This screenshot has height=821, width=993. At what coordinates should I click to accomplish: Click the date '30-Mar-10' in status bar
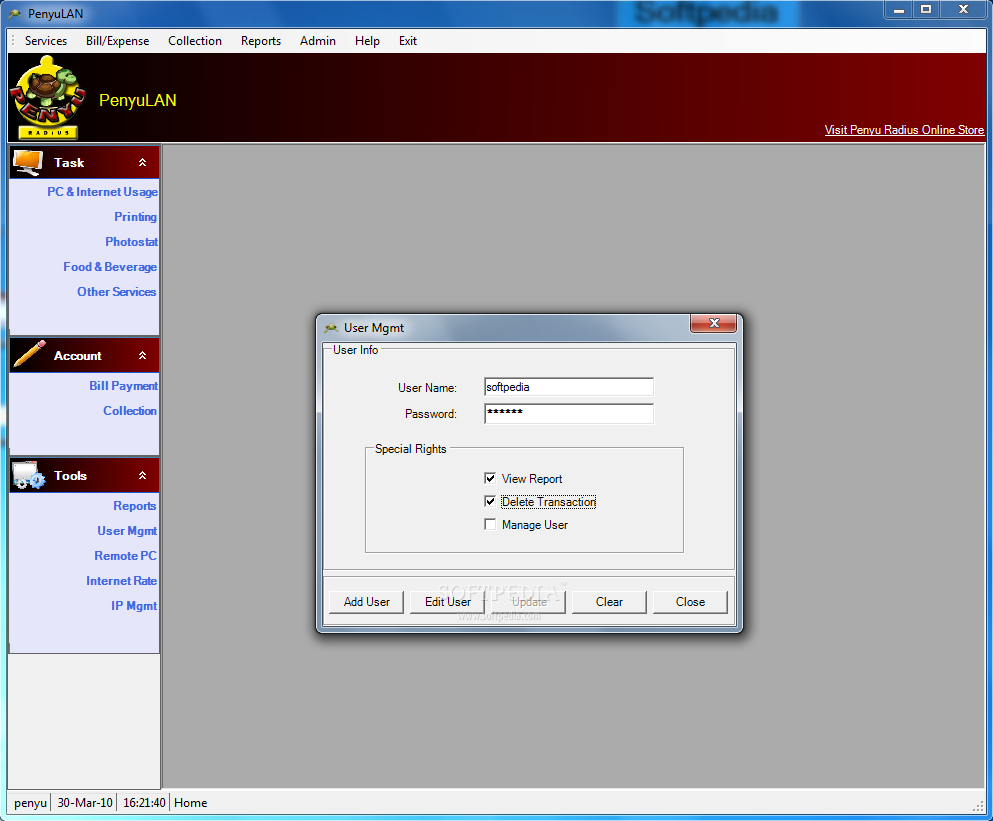85,803
